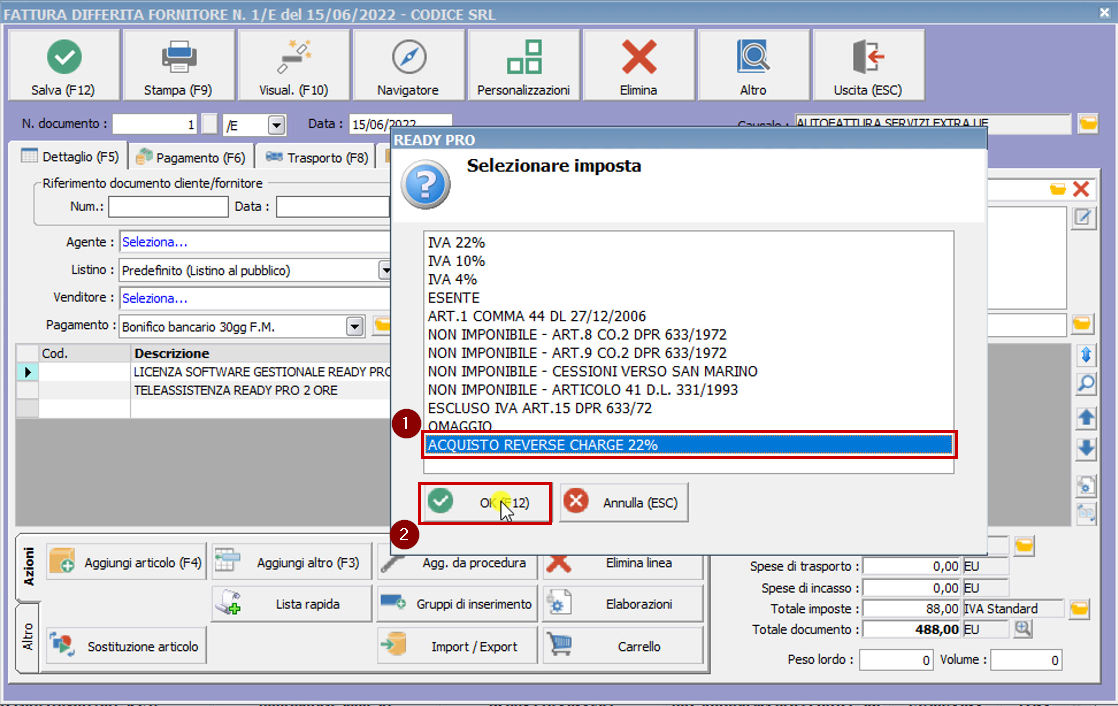Click Aggiungi articolo (F4)
This screenshot has height=706, width=1118.
[x=126, y=563]
